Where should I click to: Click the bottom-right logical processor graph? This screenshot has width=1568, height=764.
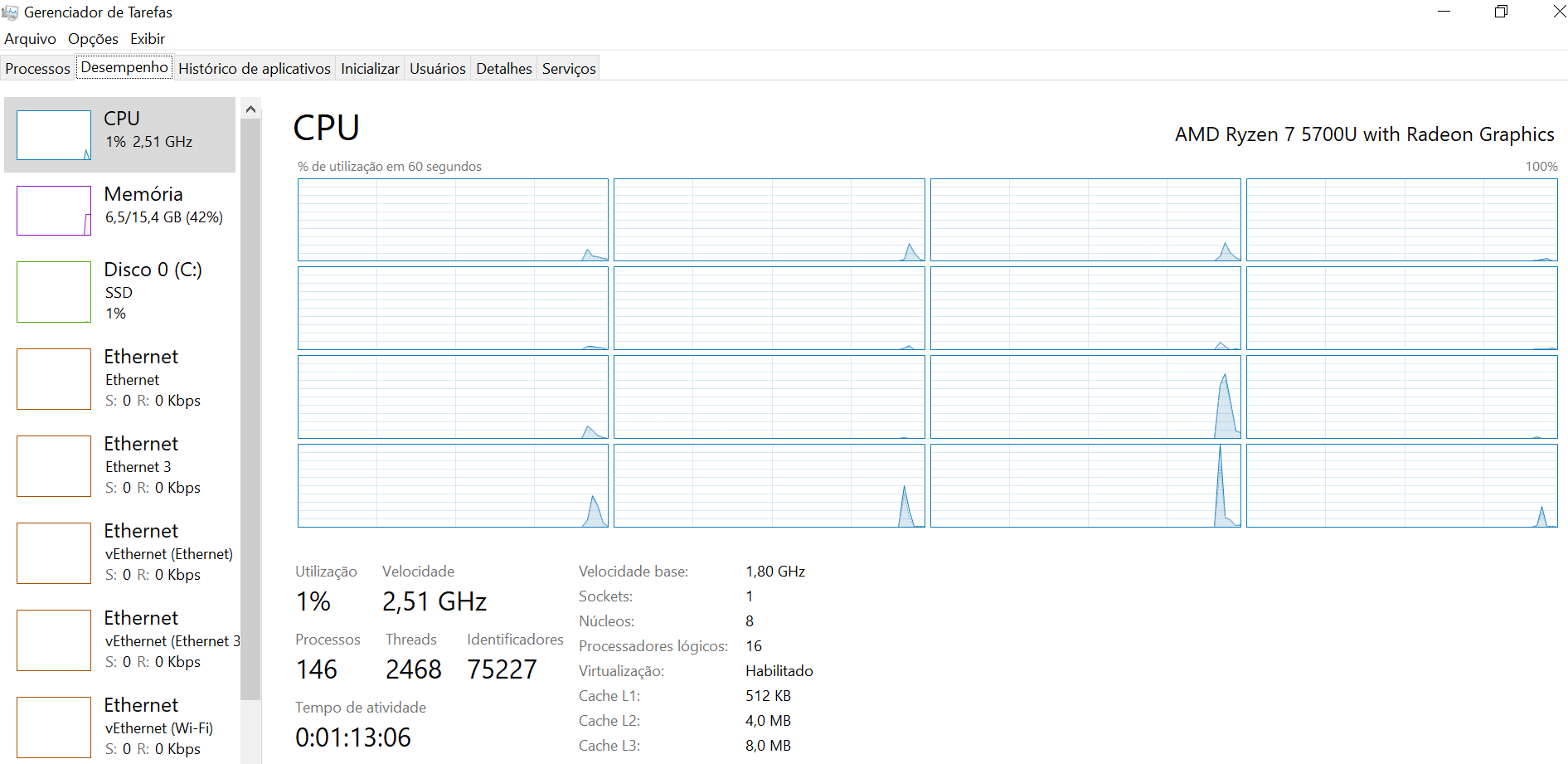click(1401, 485)
